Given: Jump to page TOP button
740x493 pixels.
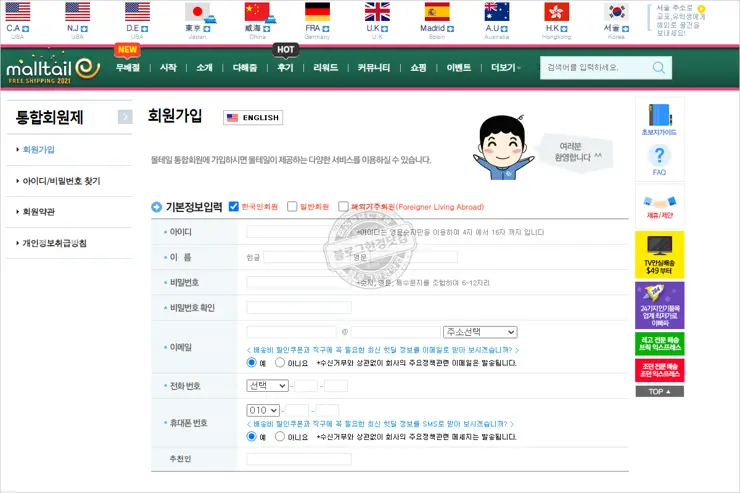Looking at the screenshot, I should (x=659, y=392).
